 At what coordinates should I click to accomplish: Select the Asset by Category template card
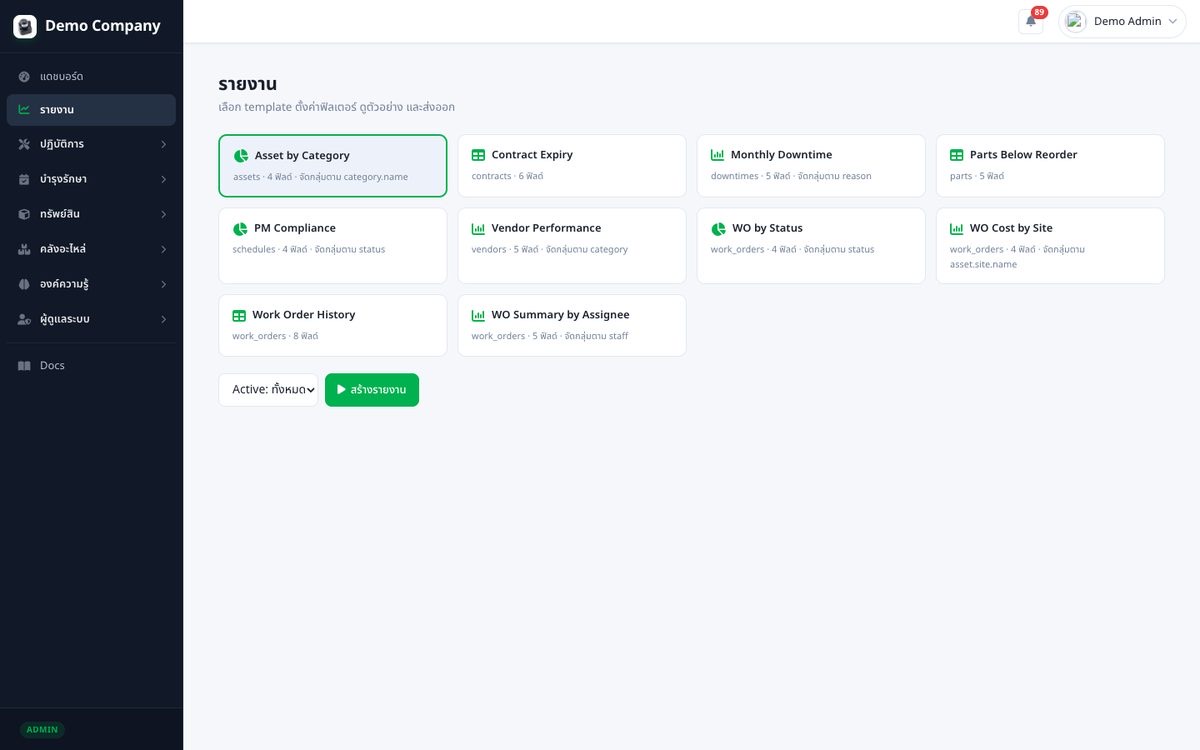[x=333, y=166]
